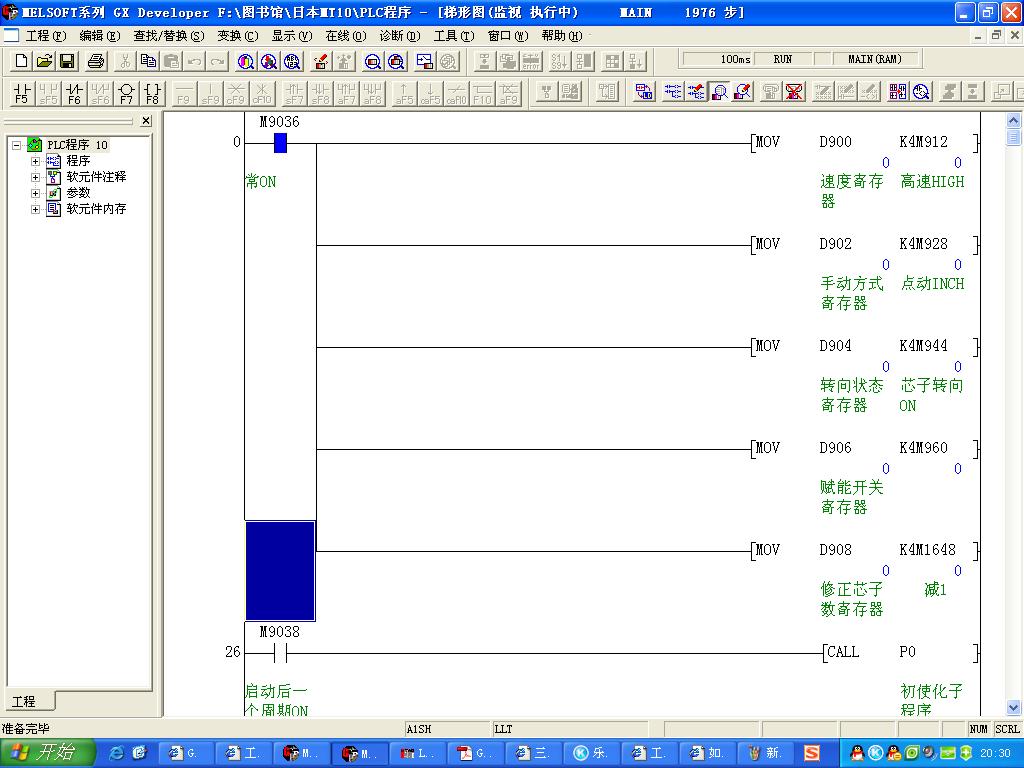Click the M9036 blue contact in ladder
This screenshot has height=768, width=1024.
[x=280, y=143]
